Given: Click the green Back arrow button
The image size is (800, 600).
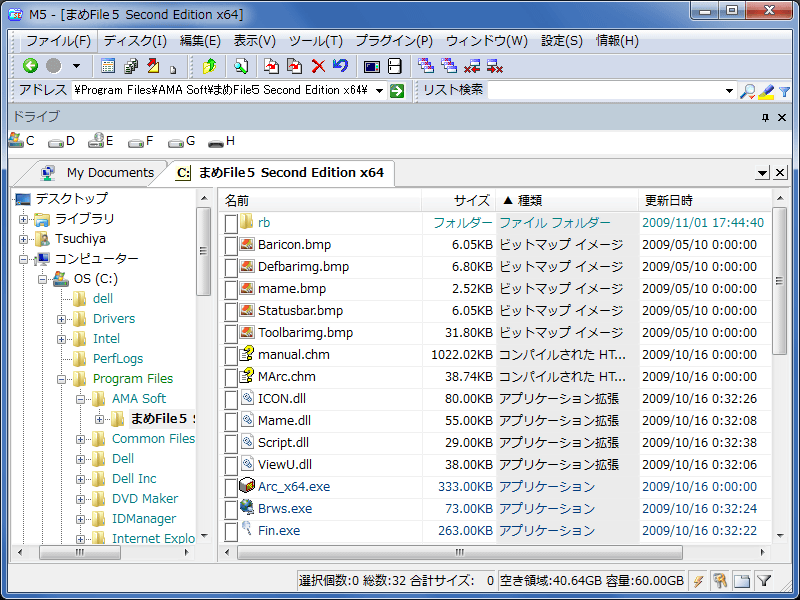Looking at the screenshot, I should pyautogui.click(x=31, y=66).
